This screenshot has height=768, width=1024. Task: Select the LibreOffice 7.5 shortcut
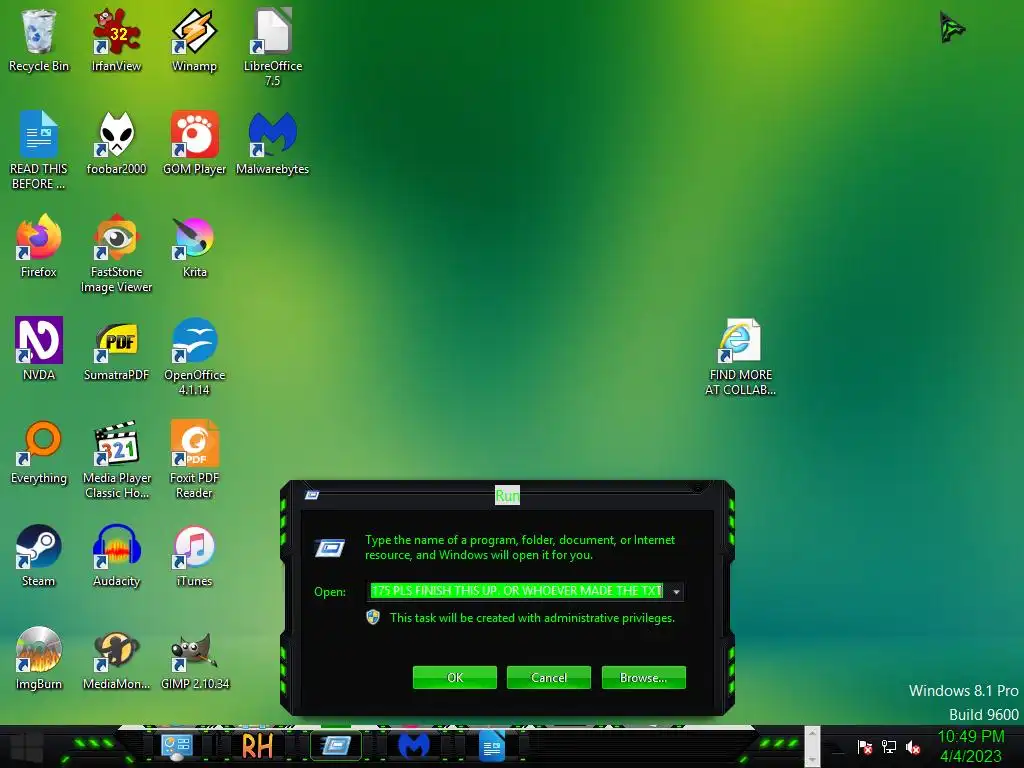pos(272,47)
